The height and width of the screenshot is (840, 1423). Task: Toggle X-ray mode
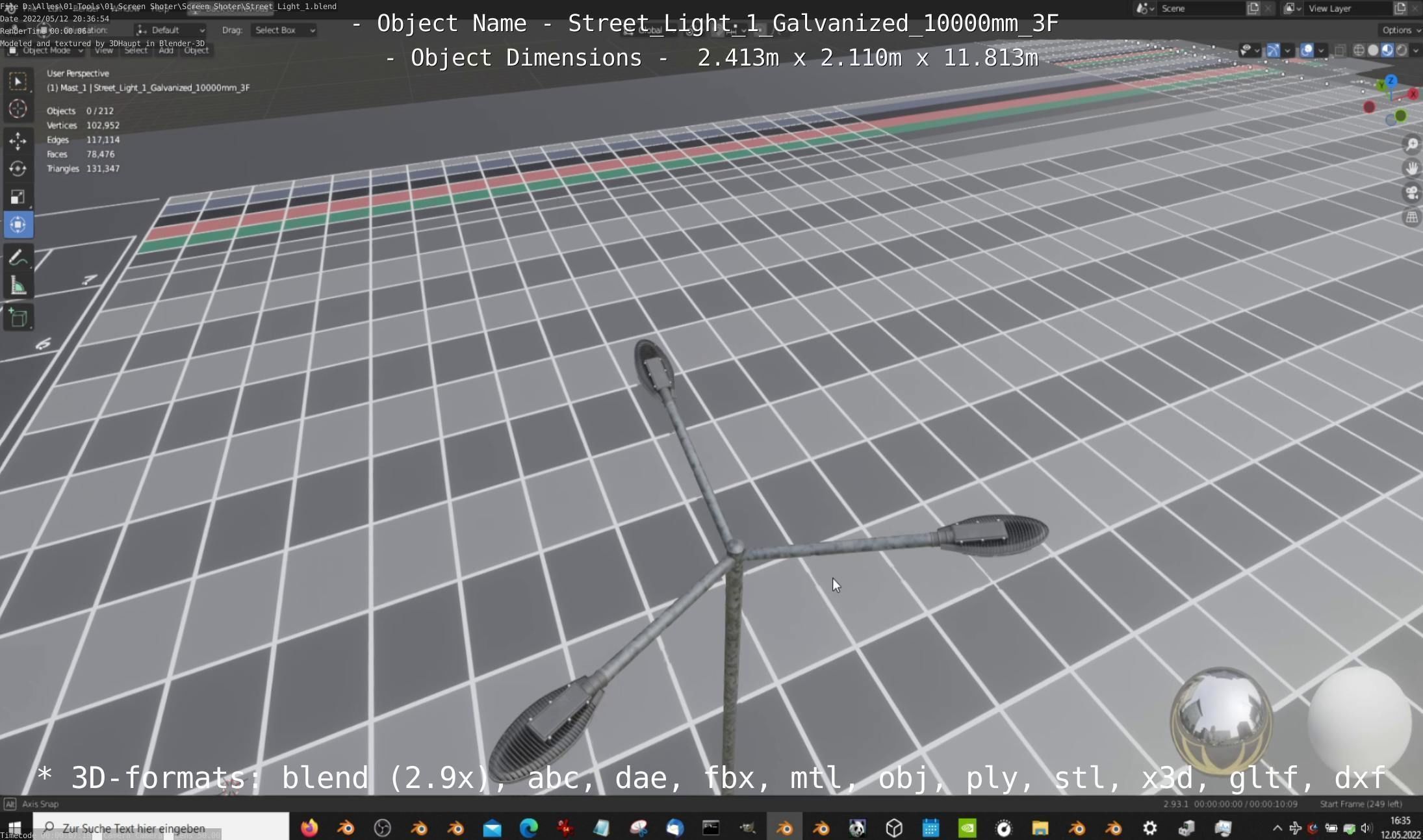point(1340,50)
